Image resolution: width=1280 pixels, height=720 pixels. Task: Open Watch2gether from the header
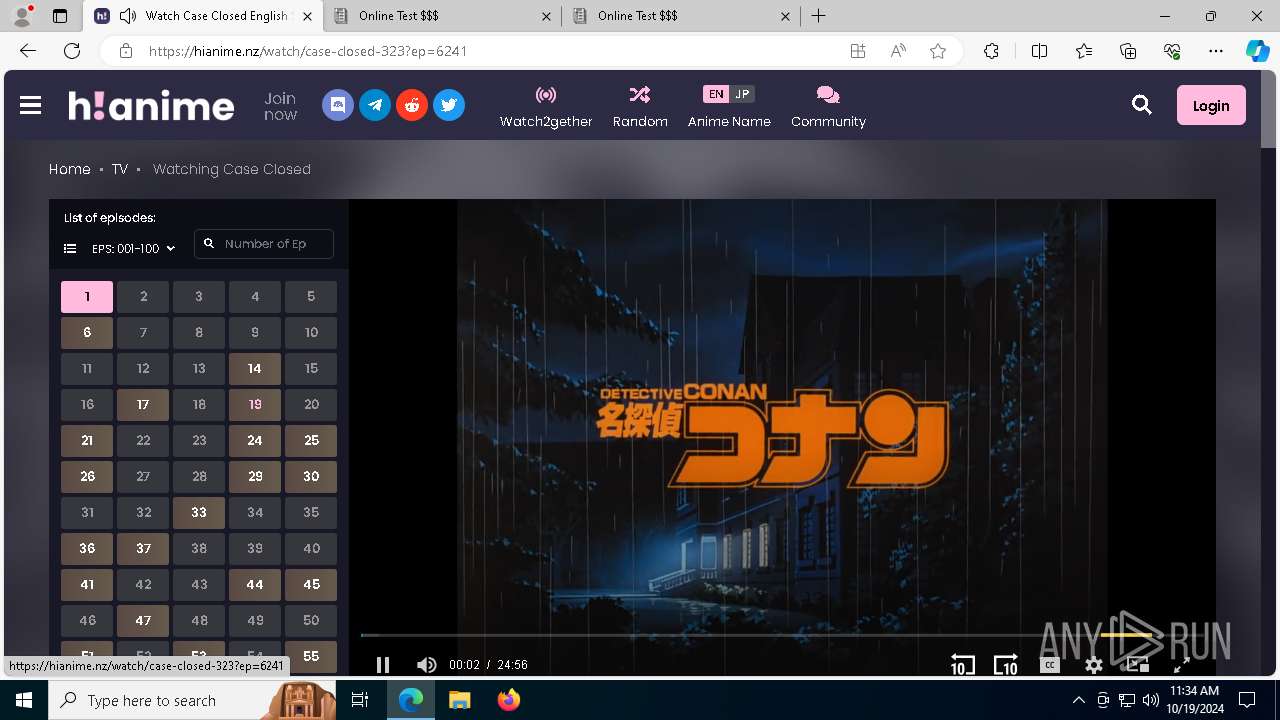pyautogui.click(x=546, y=106)
